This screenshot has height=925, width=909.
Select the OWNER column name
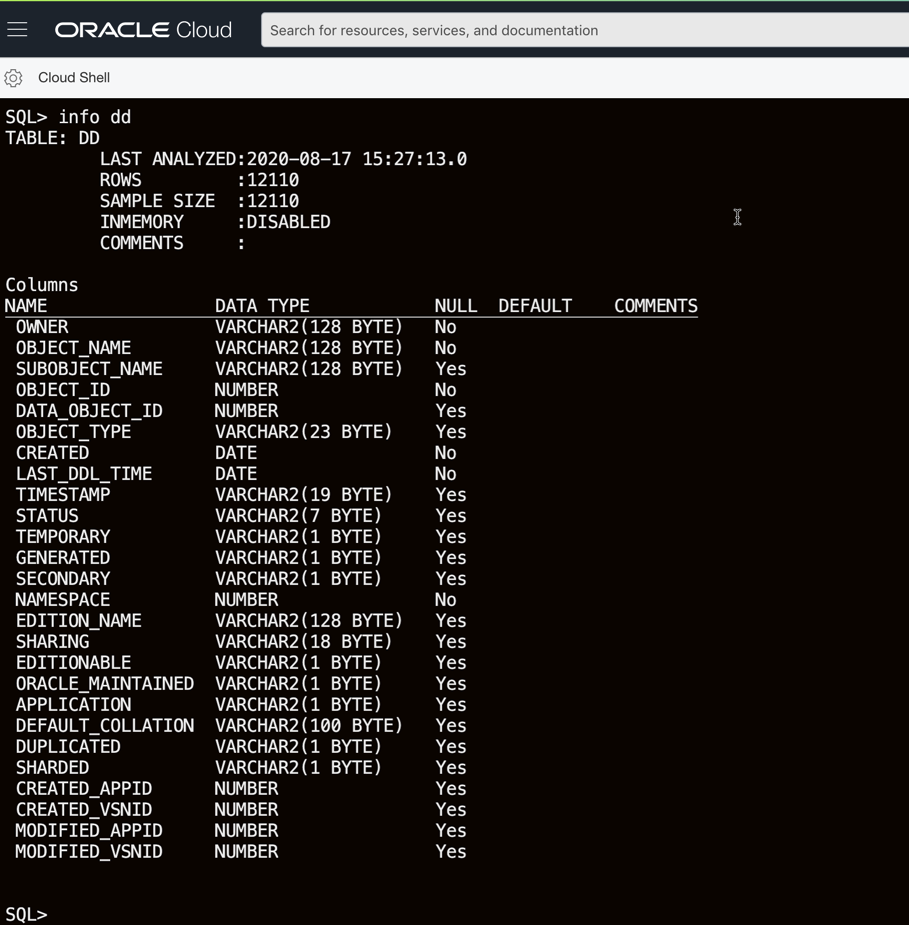click(42, 327)
